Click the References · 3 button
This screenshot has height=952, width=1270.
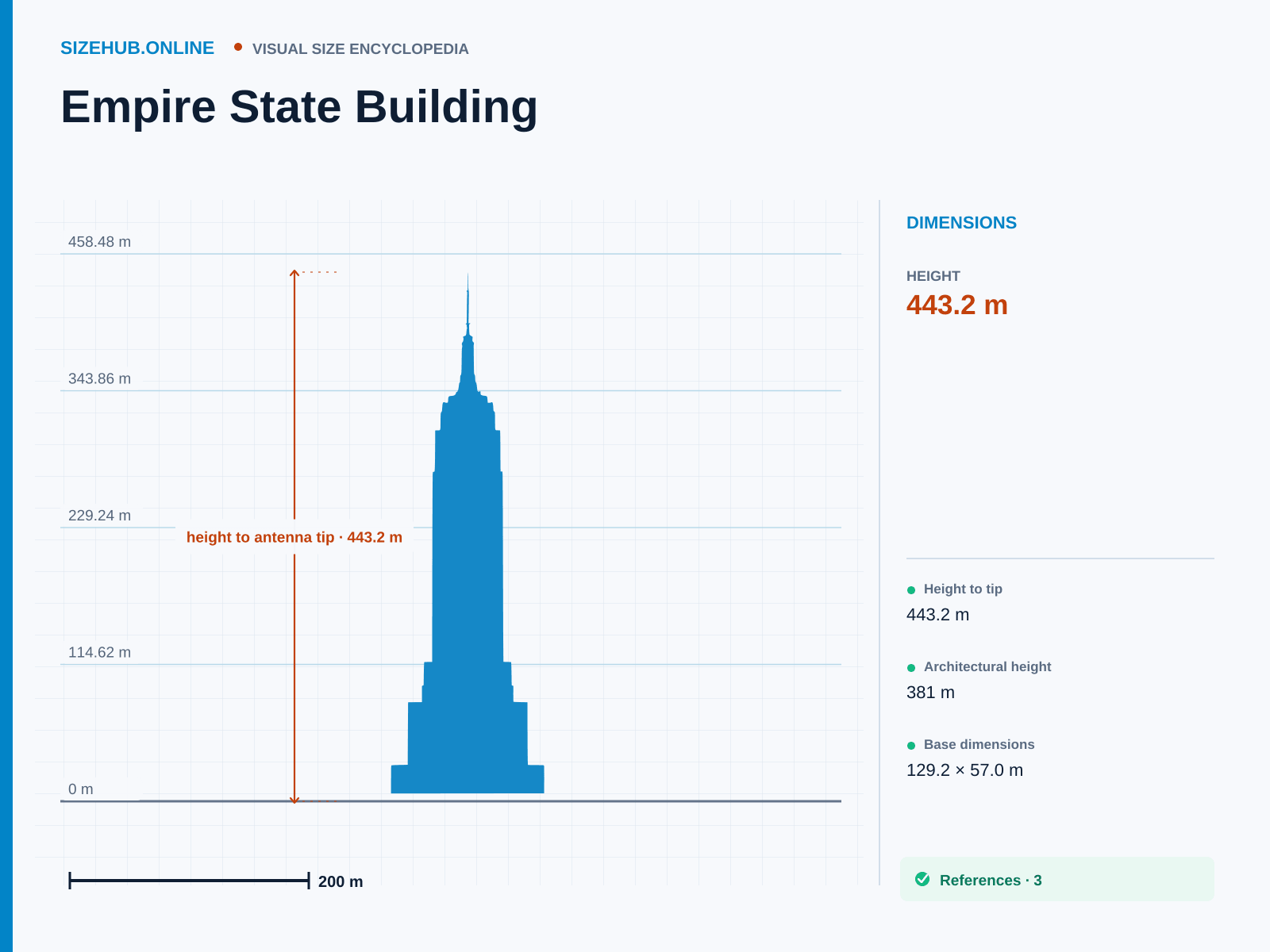coord(1056,879)
